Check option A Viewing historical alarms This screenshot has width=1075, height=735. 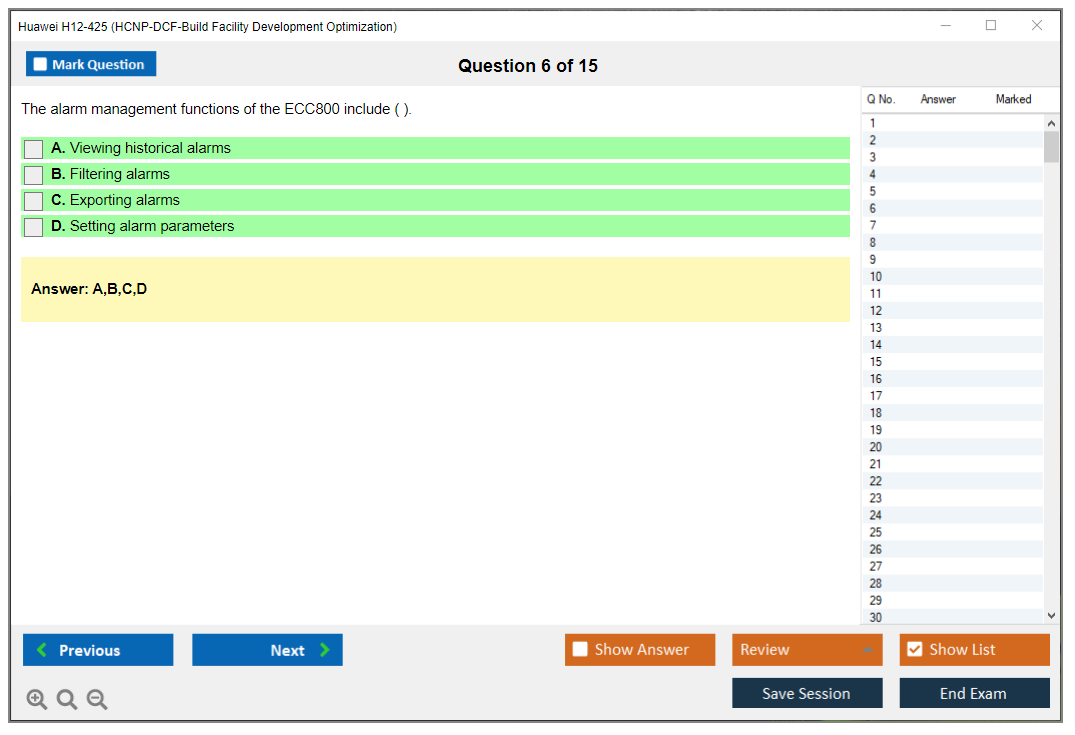[x=34, y=149]
